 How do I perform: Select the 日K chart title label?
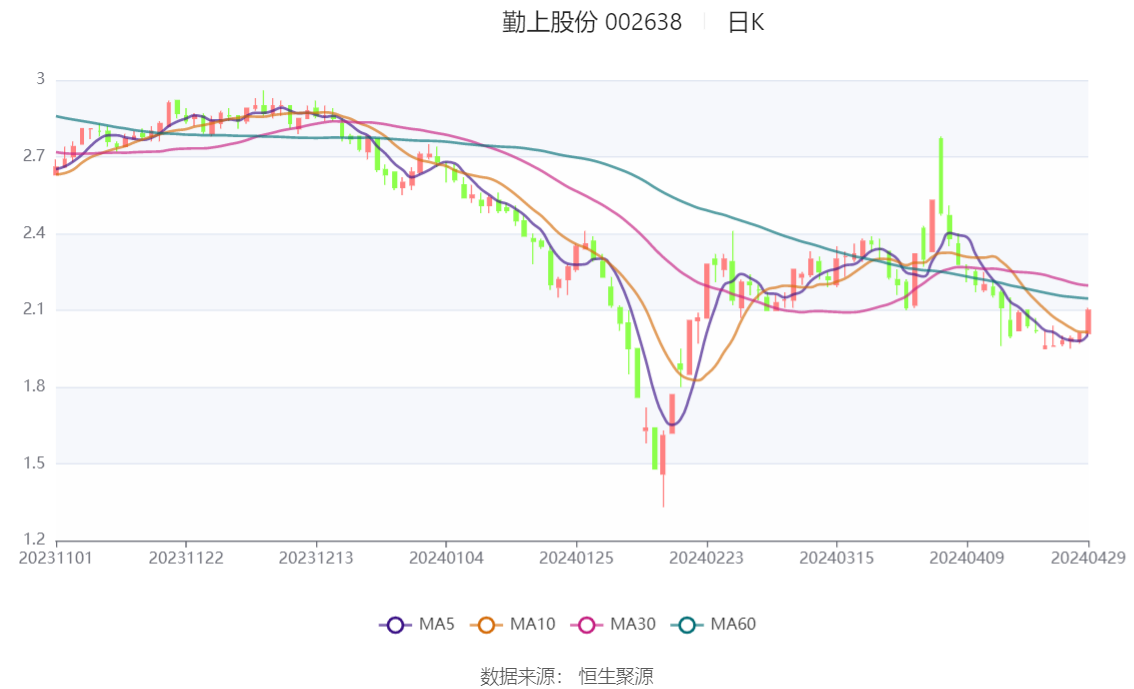(746, 22)
